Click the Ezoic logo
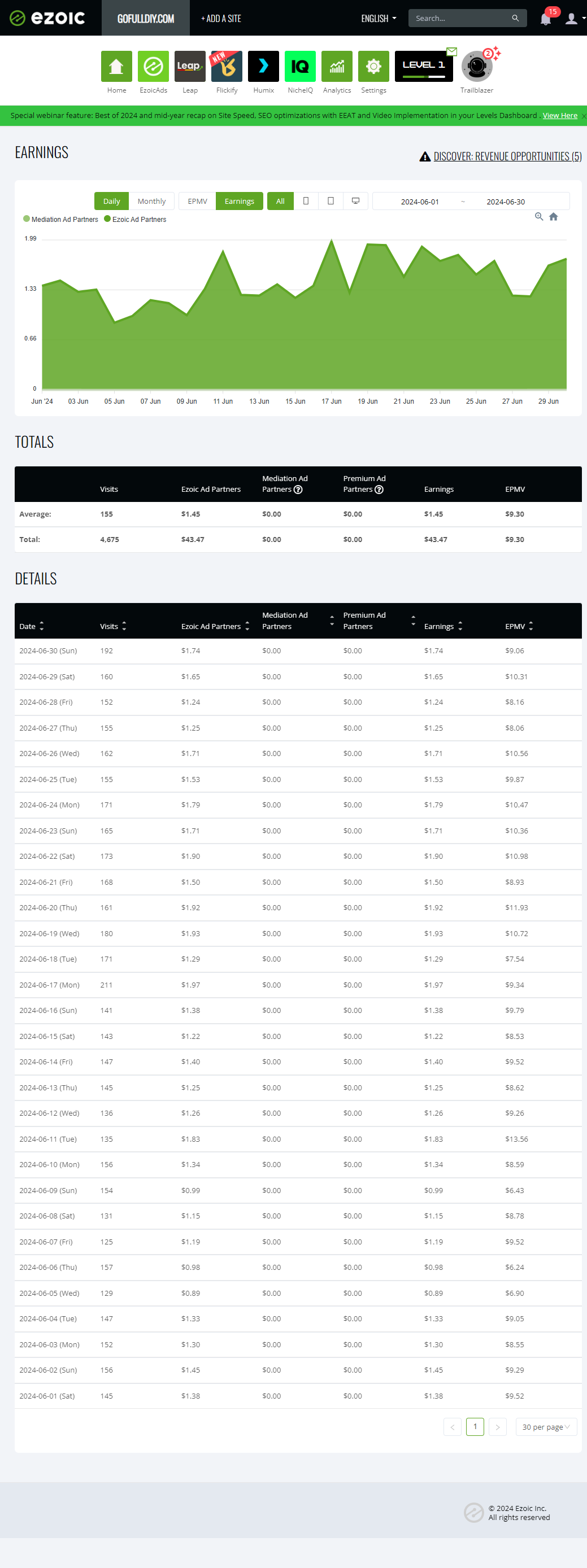Image resolution: width=587 pixels, height=1568 pixels. click(47, 18)
